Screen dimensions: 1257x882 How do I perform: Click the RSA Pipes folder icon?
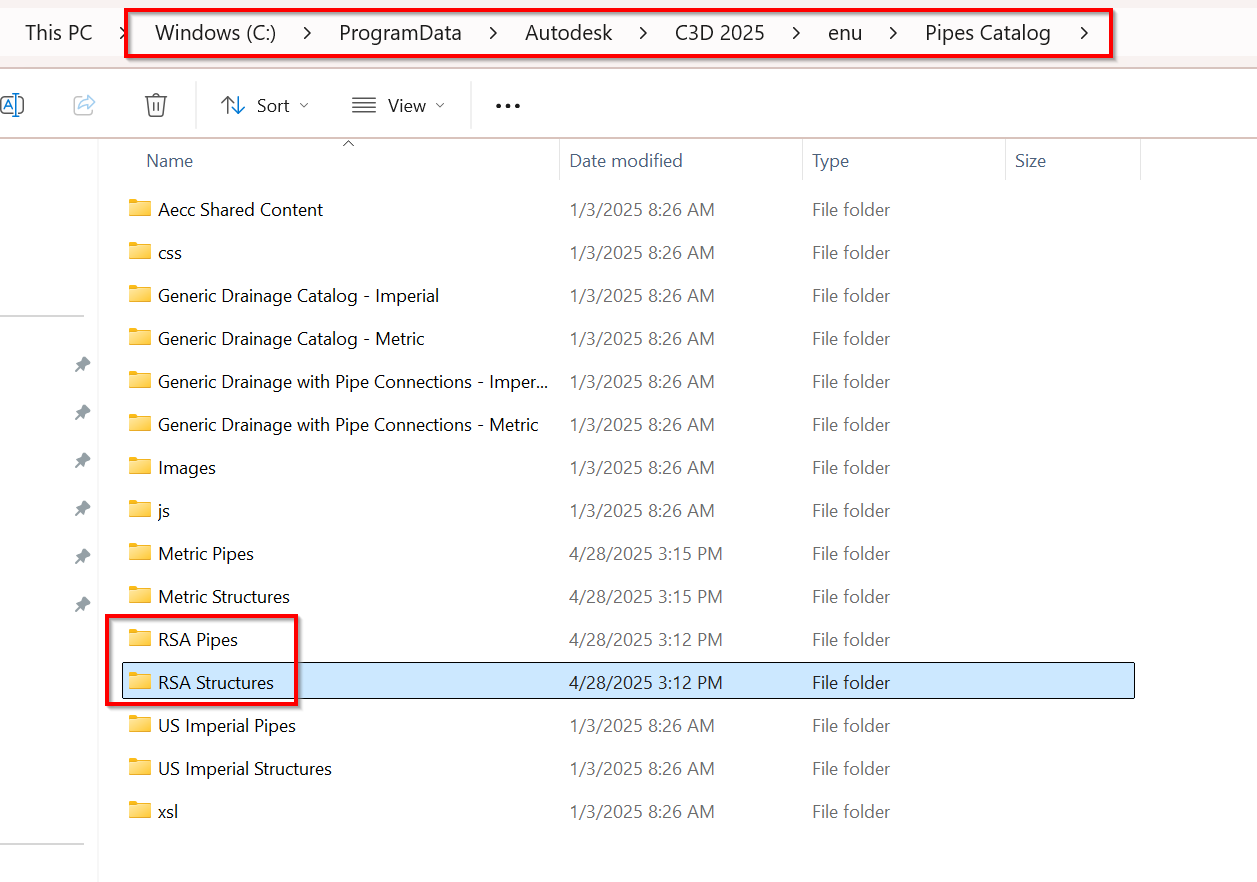click(139, 638)
